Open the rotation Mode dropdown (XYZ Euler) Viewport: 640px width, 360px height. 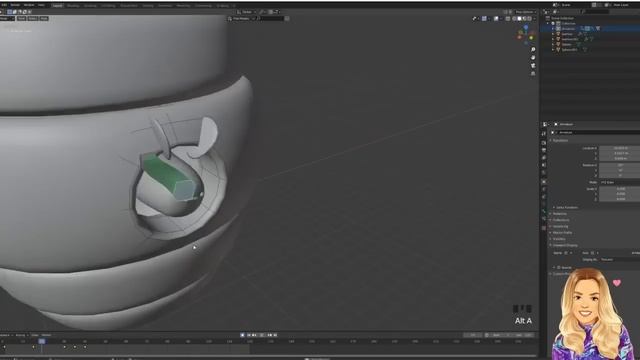(620, 182)
